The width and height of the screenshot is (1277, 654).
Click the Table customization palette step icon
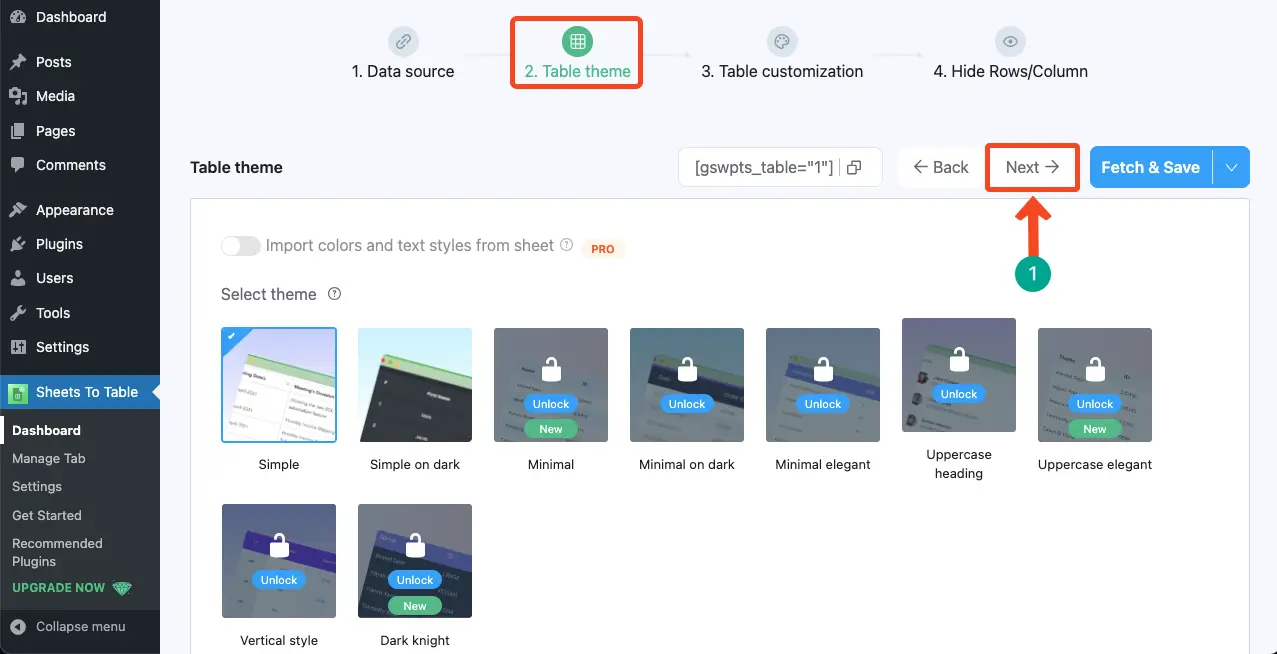click(782, 42)
